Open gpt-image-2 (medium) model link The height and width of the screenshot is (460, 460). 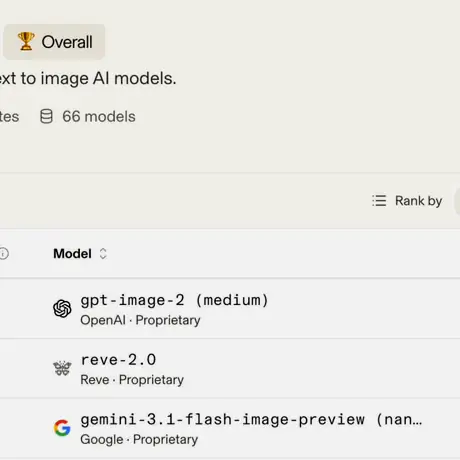coord(174,300)
